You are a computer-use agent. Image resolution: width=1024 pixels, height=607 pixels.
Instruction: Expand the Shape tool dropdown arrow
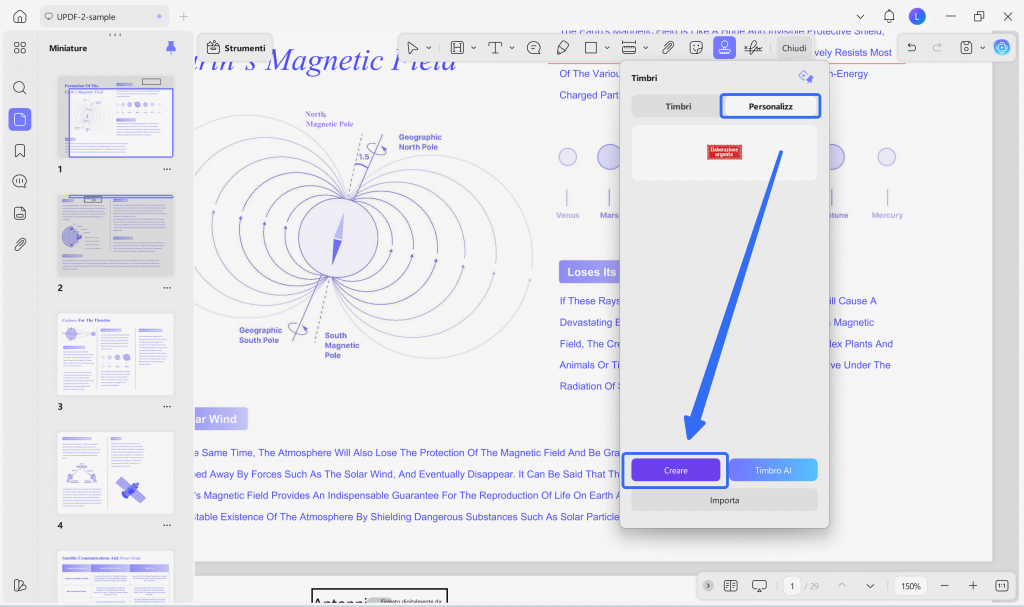pyautogui.click(x=607, y=48)
